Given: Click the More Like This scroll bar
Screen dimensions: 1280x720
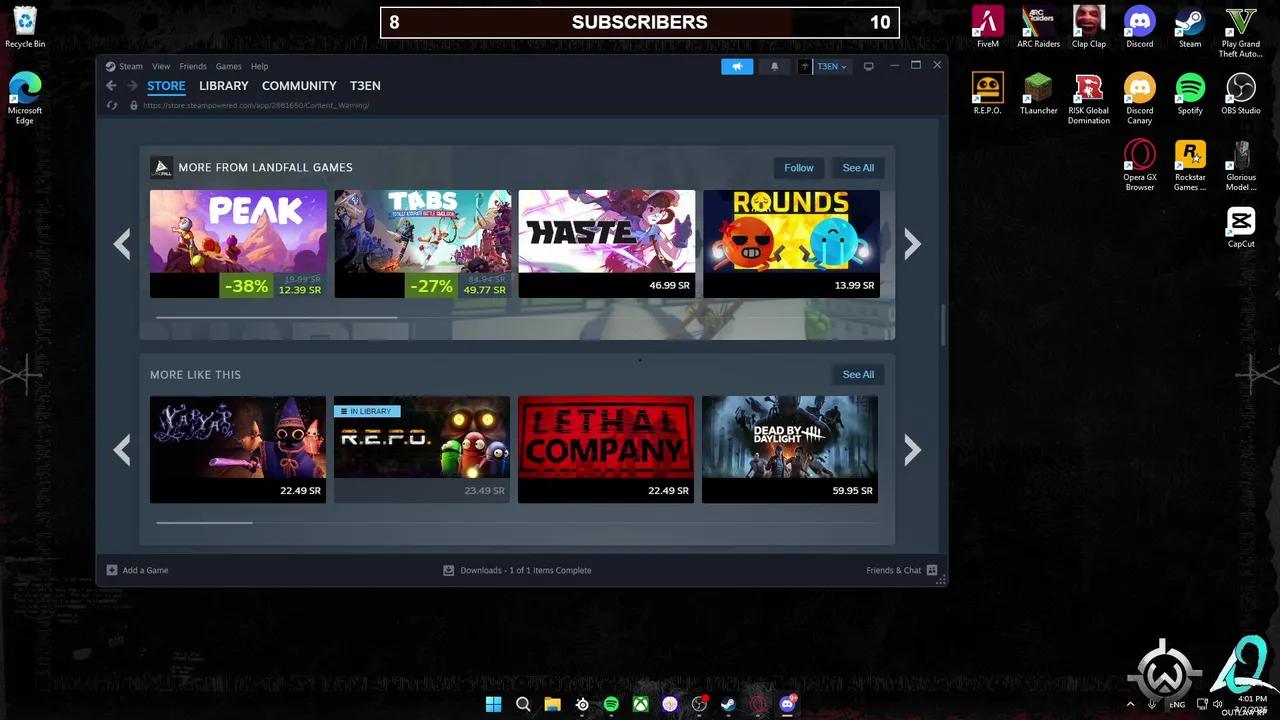Looking at the screenshot, I should click(x=204, y=522).
